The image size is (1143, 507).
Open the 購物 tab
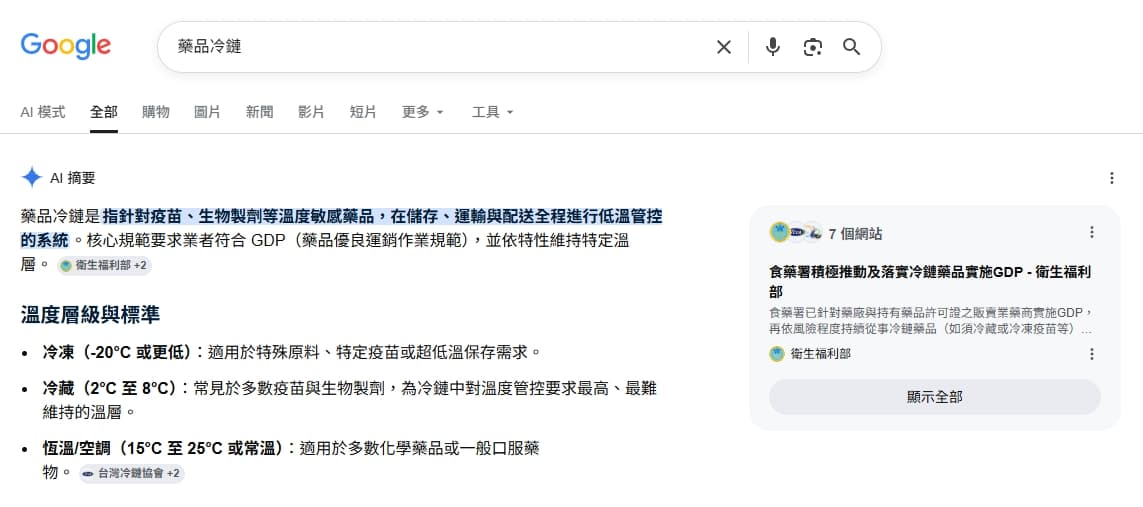pos(156,112)
